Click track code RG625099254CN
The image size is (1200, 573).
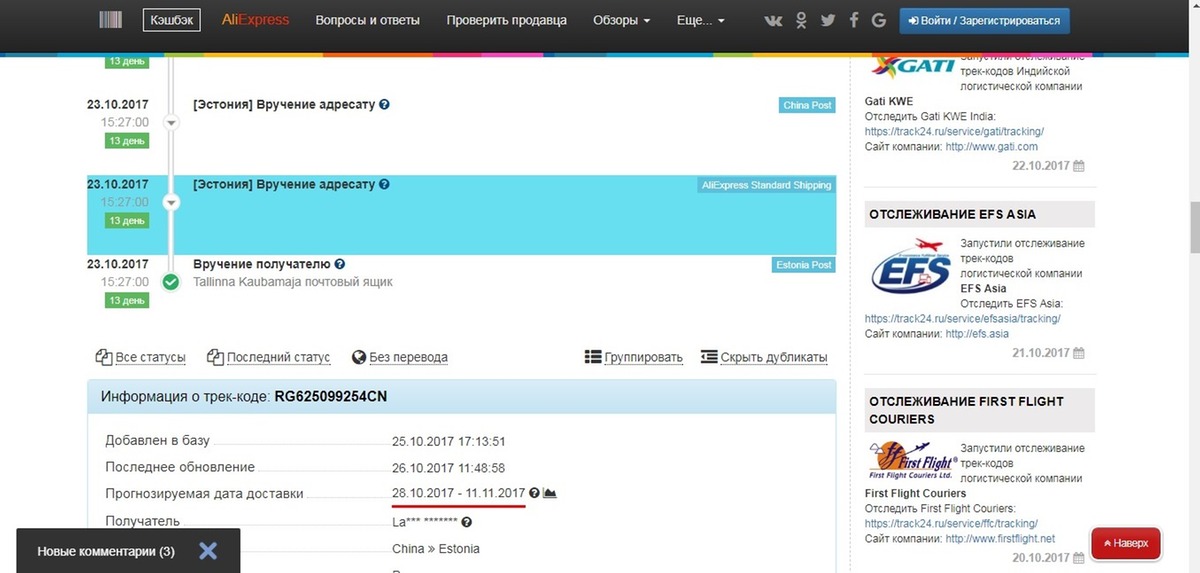click(x=330, y=397)
